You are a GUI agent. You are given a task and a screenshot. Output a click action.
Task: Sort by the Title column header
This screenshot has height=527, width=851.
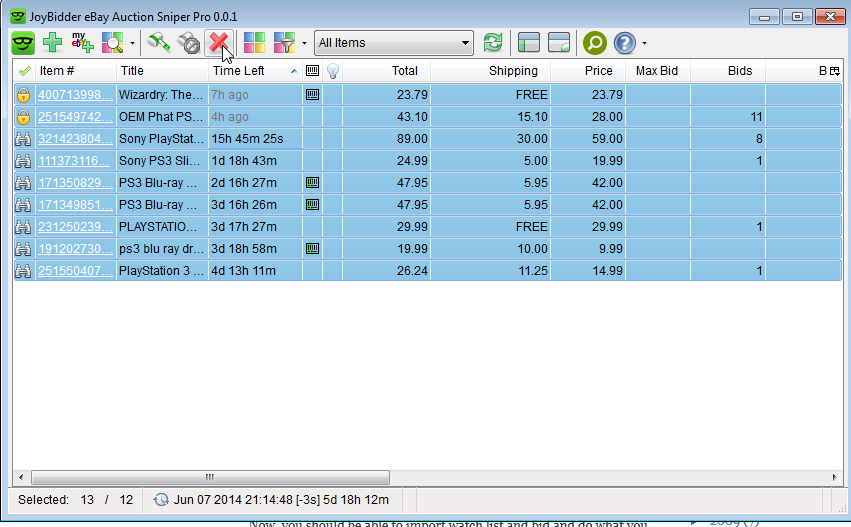[x=162, y=71]
